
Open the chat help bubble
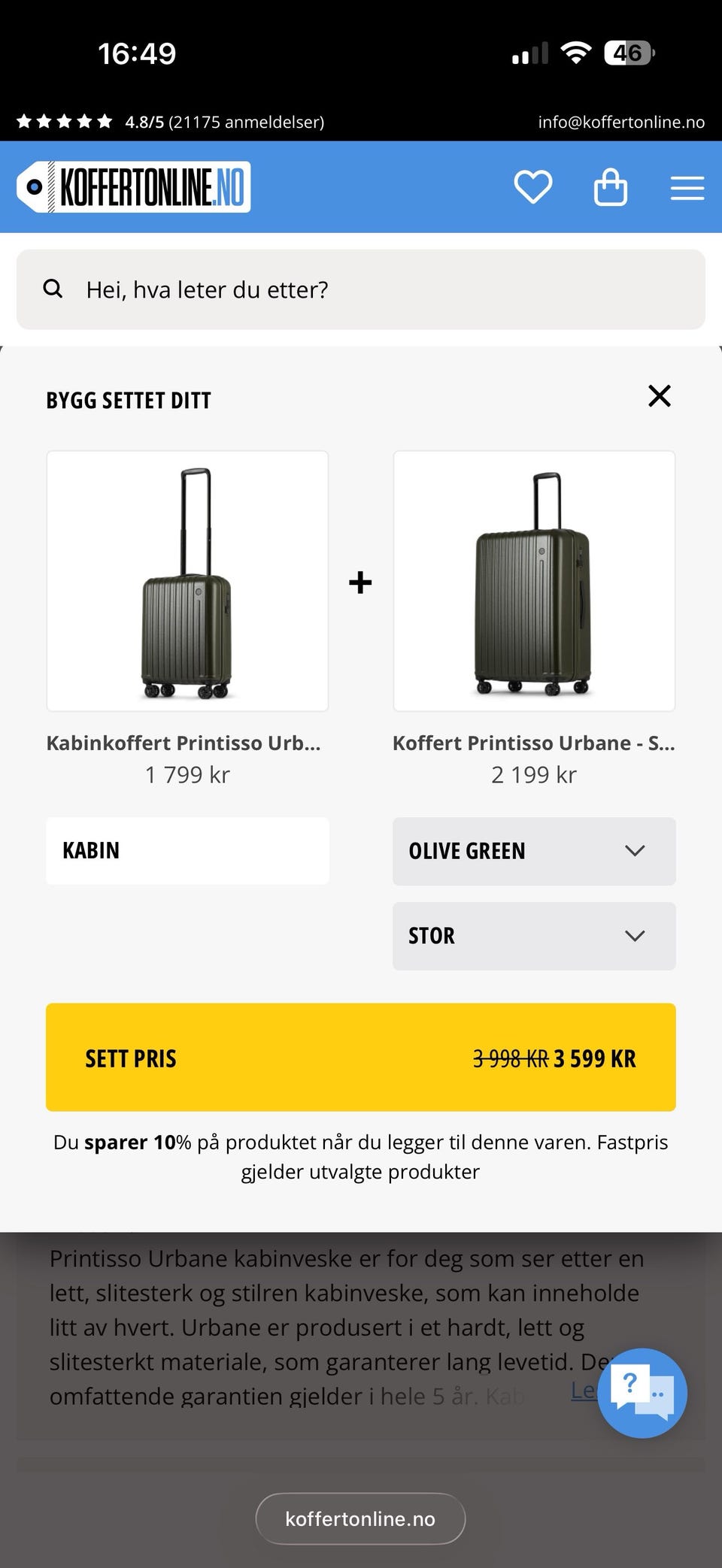pyautogui.click(x=642, y=1392)
